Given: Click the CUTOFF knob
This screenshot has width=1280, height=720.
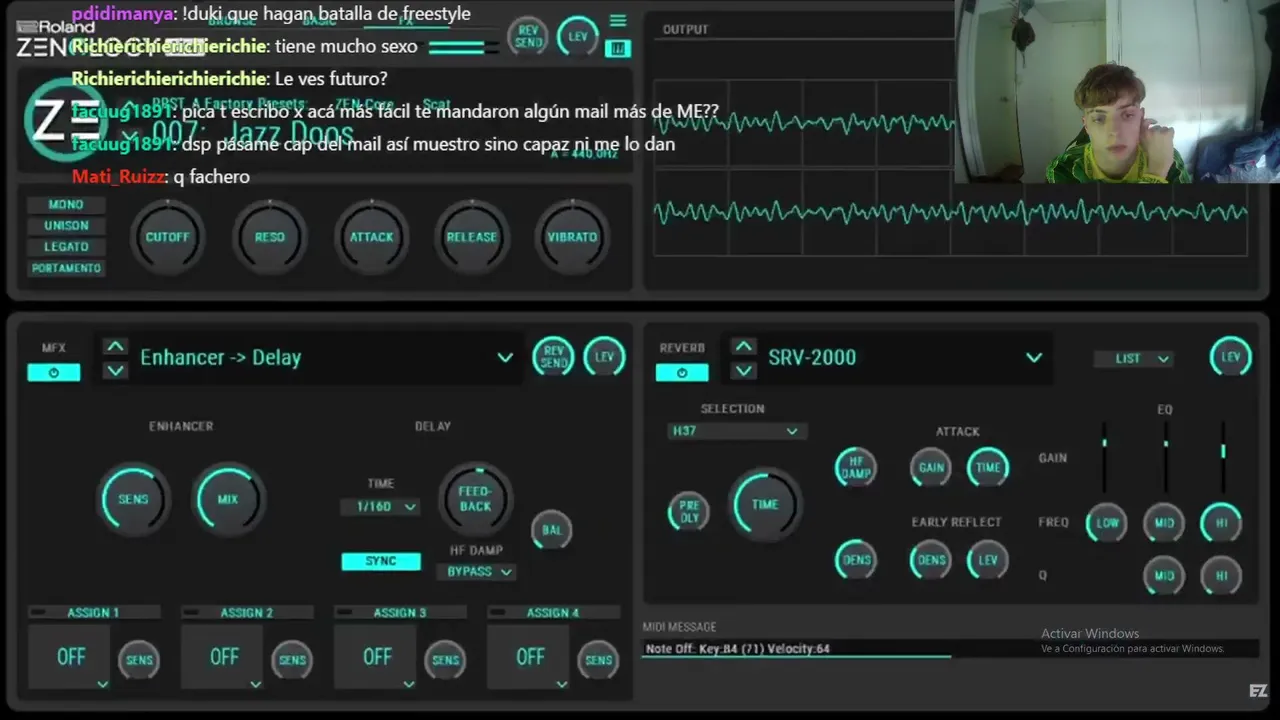Looking at the screenshot, I should 167,237.
